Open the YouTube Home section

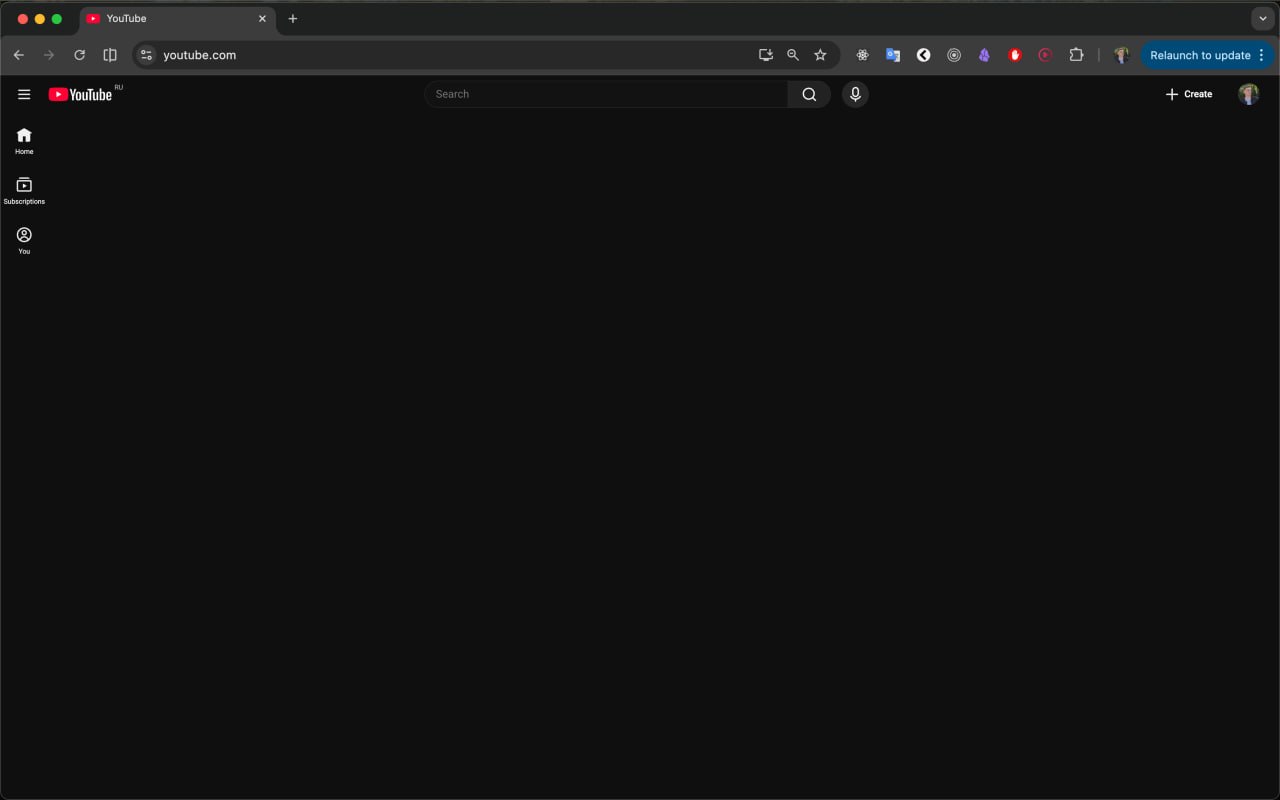24,141
